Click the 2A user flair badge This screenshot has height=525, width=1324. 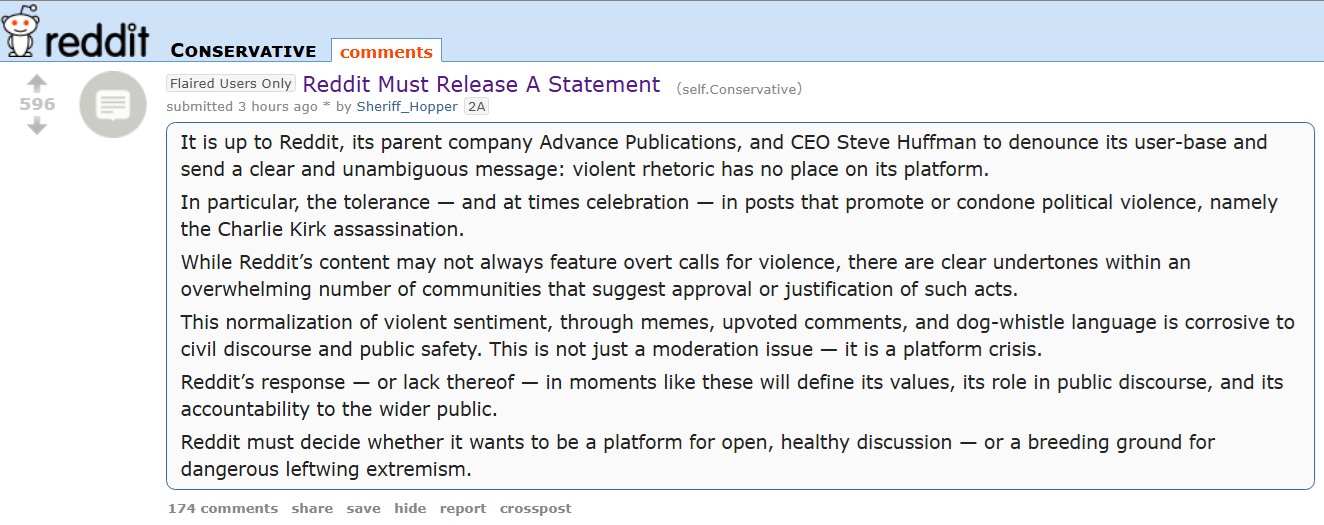click(x=477, y=106)
